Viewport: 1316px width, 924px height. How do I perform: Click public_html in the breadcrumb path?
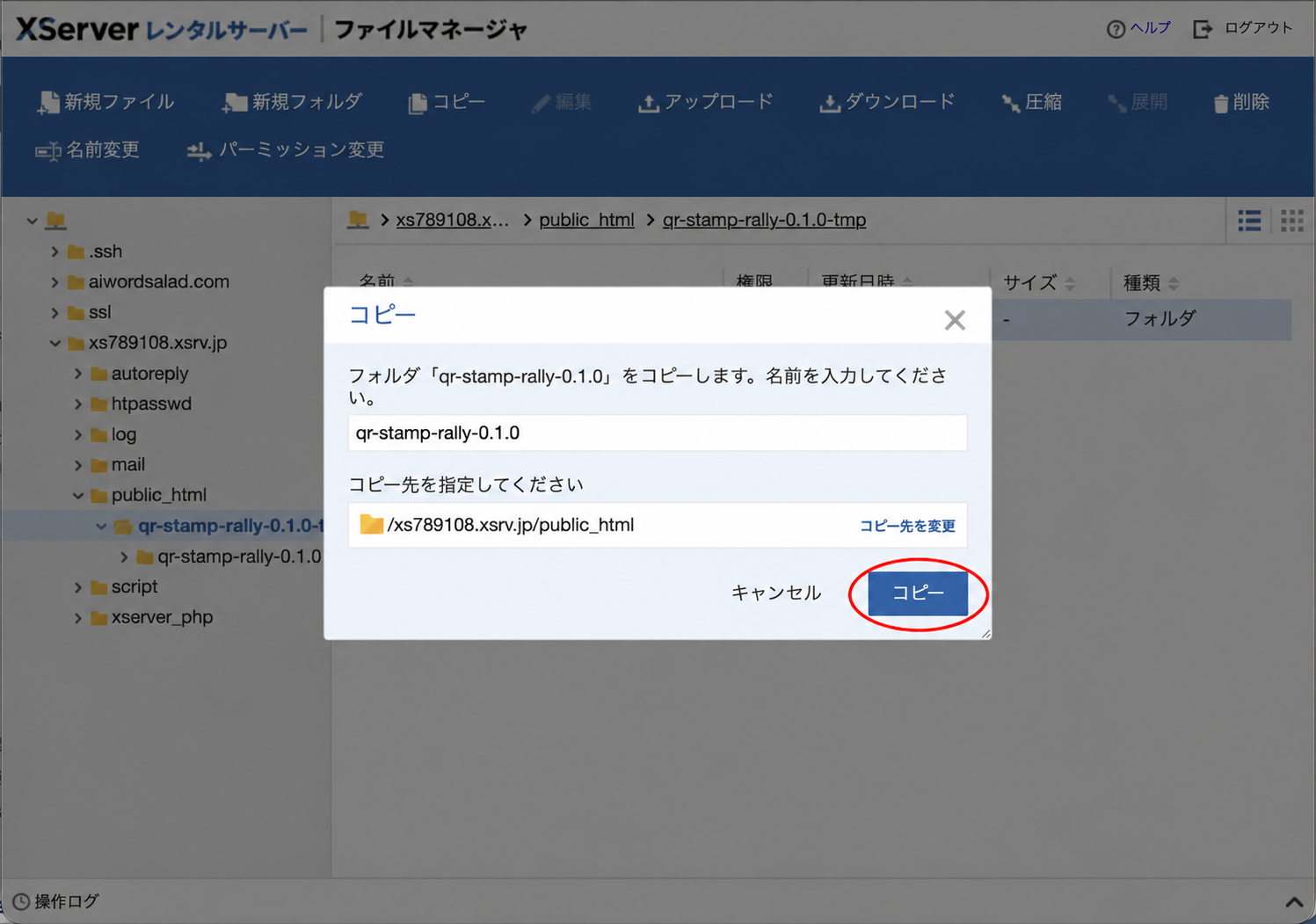click(586, 220)
